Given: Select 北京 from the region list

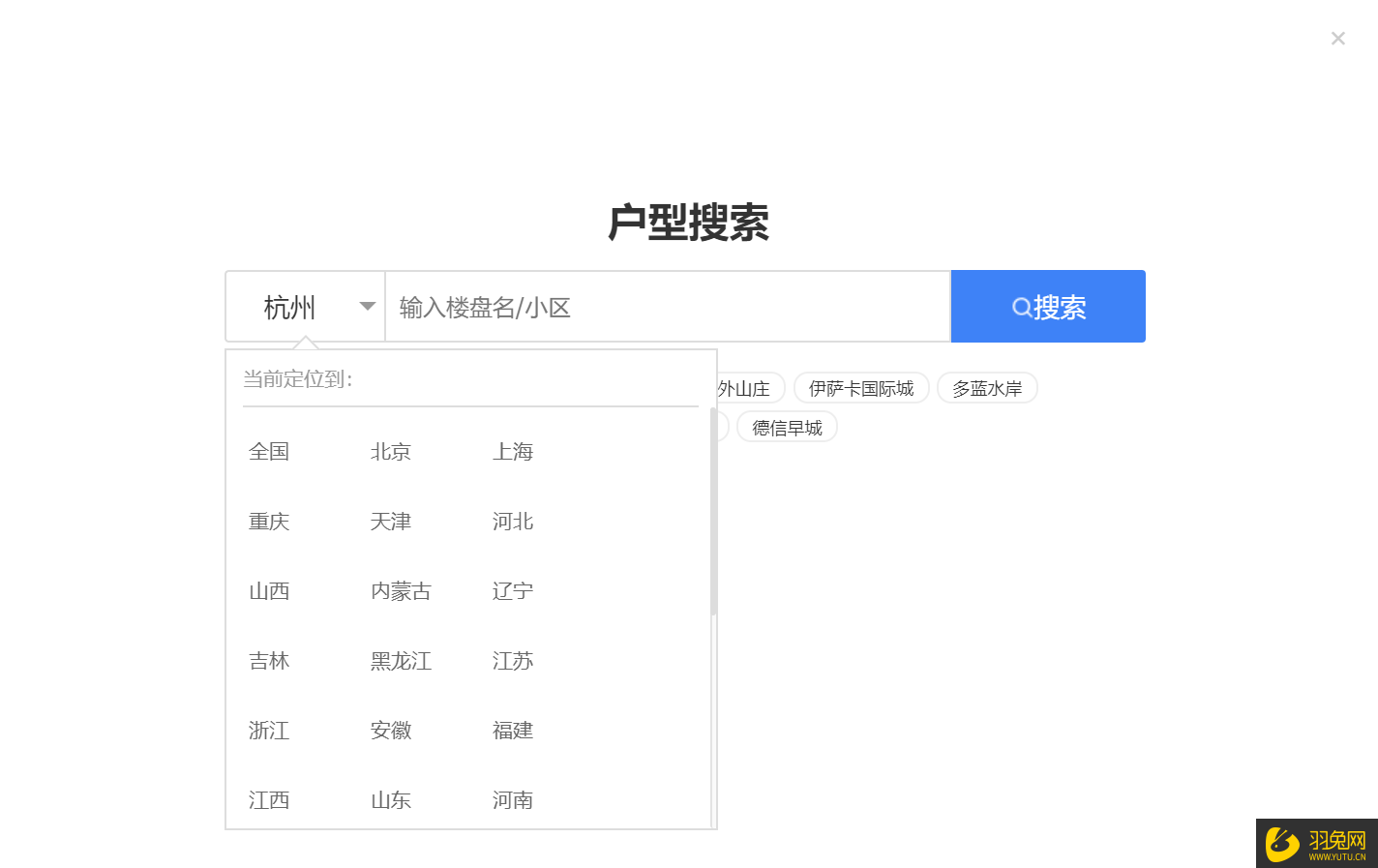Looking at the screenshot, I should (x=391, y=452).
